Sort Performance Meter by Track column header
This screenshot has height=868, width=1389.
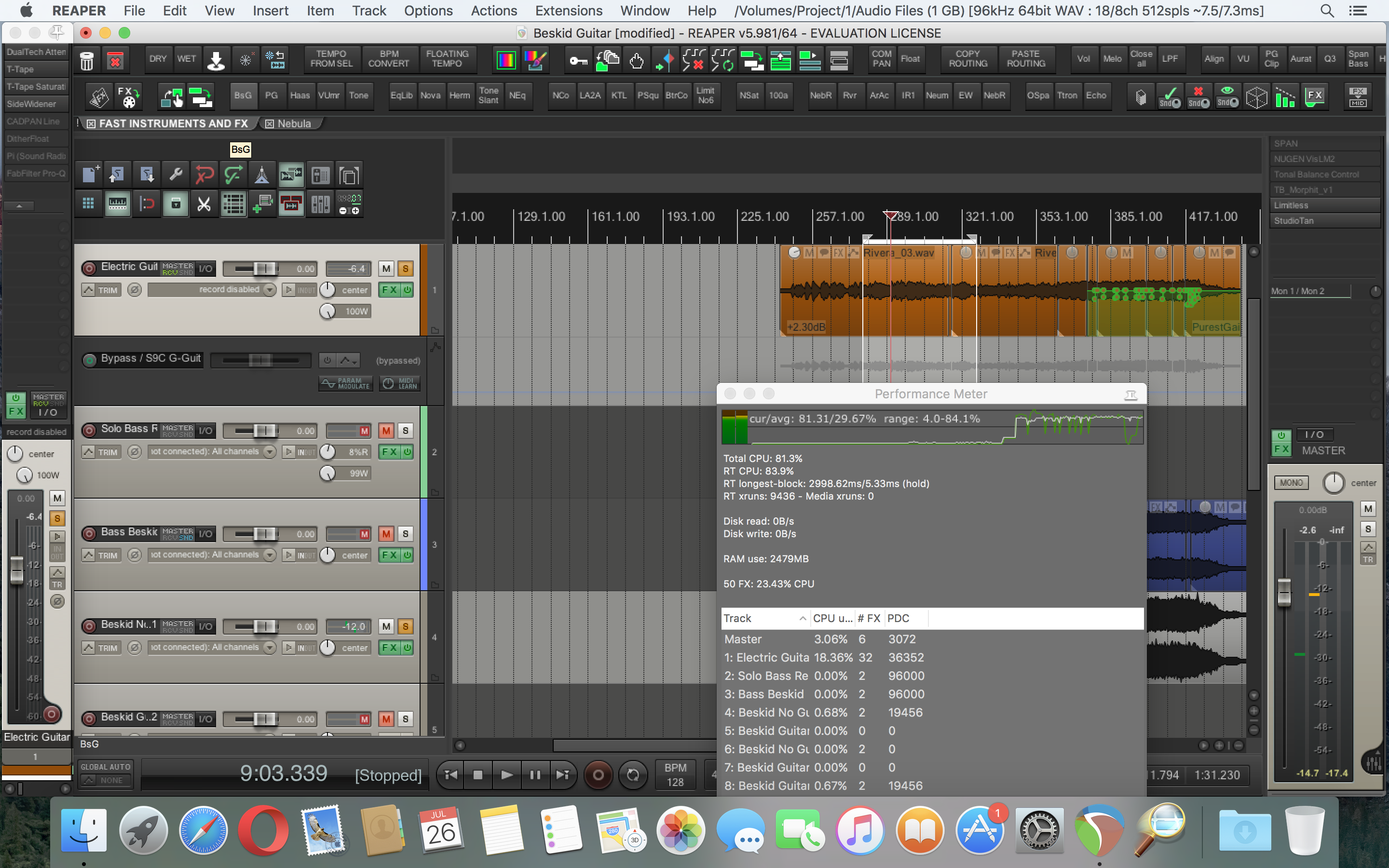[765, 618]
